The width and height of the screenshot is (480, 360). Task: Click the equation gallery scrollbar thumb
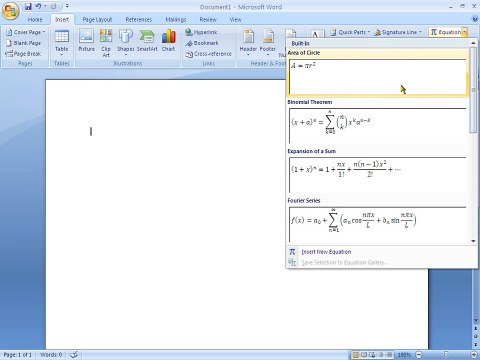pos(473,90)
